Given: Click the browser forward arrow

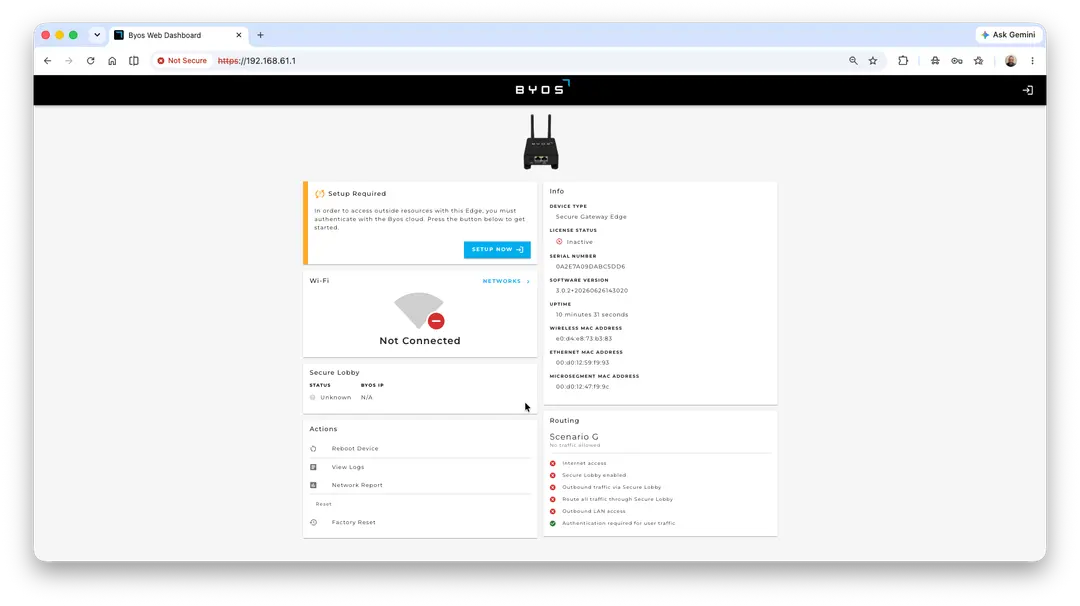Looking at the screenshot, I should (69, 61).
